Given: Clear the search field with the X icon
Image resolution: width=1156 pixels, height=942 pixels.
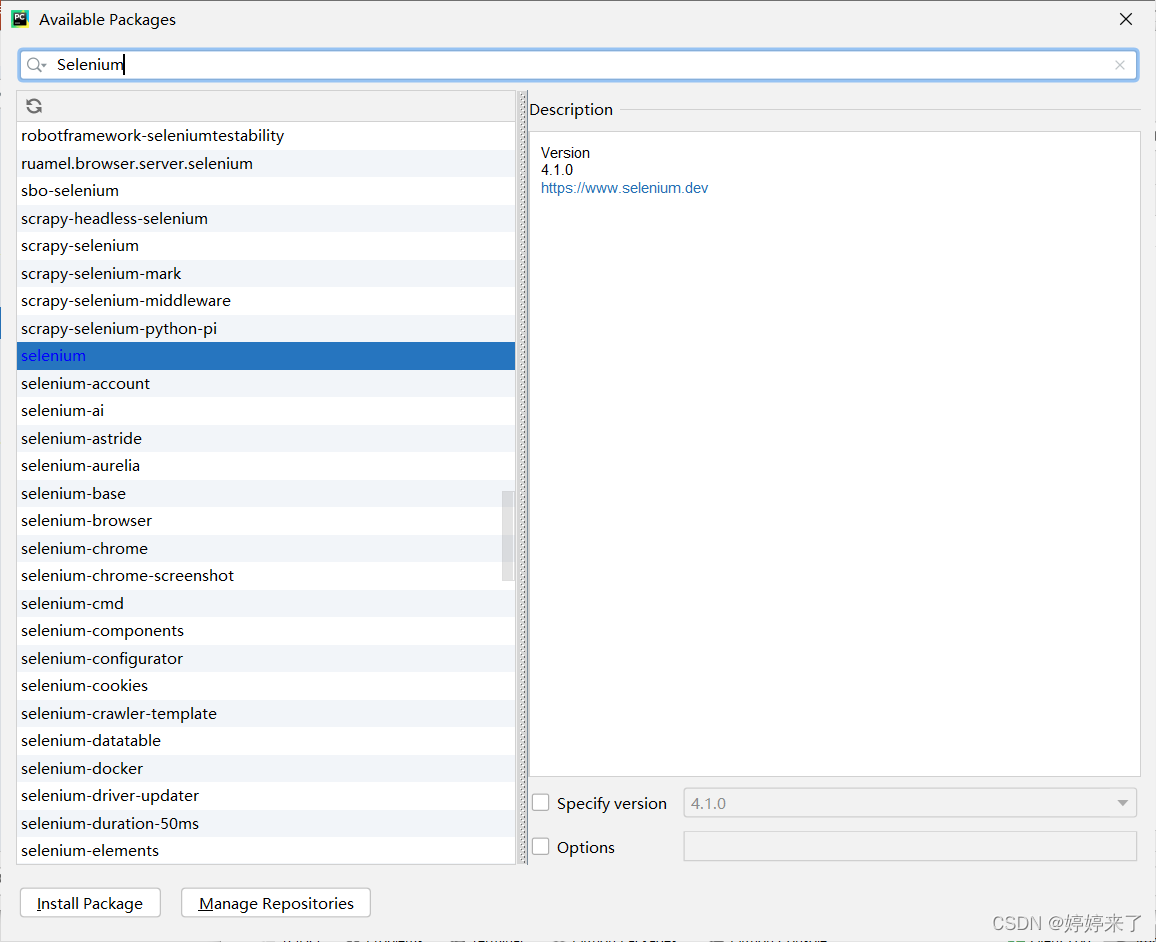Looking at the screenshot, I should tap(1120, 65).
